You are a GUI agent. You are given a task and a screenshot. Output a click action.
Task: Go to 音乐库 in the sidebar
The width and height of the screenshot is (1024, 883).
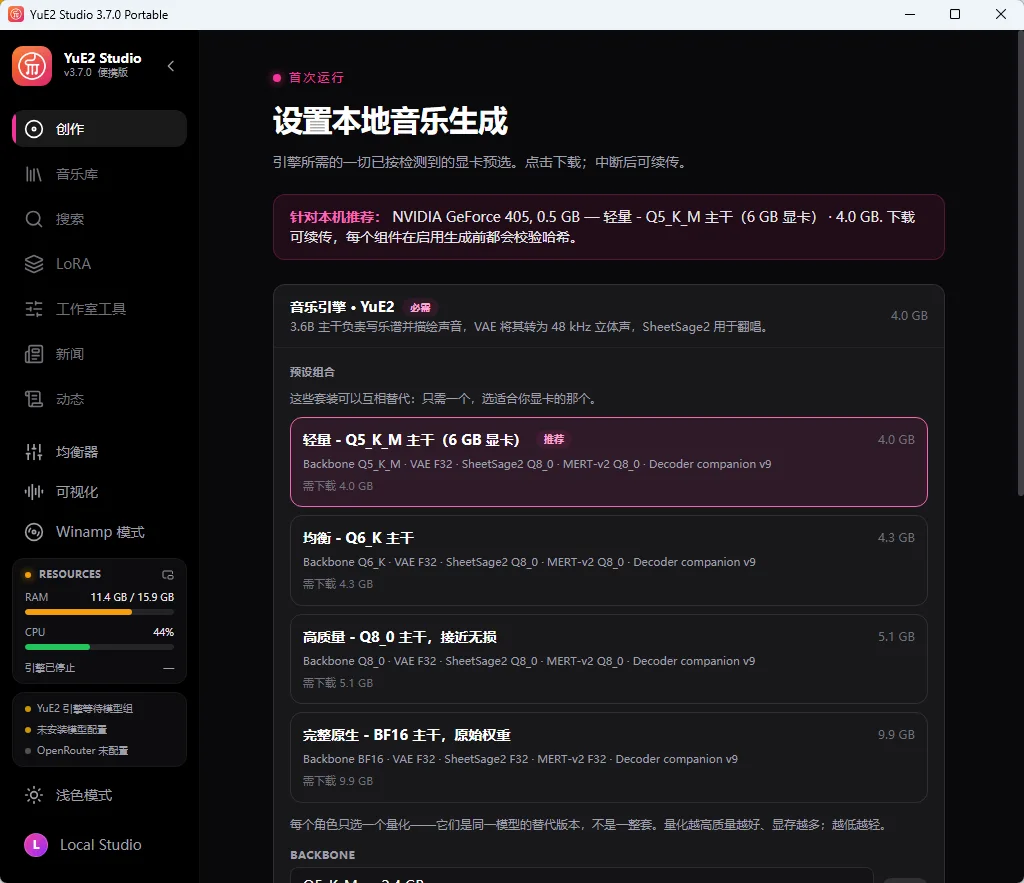[99, 174]
